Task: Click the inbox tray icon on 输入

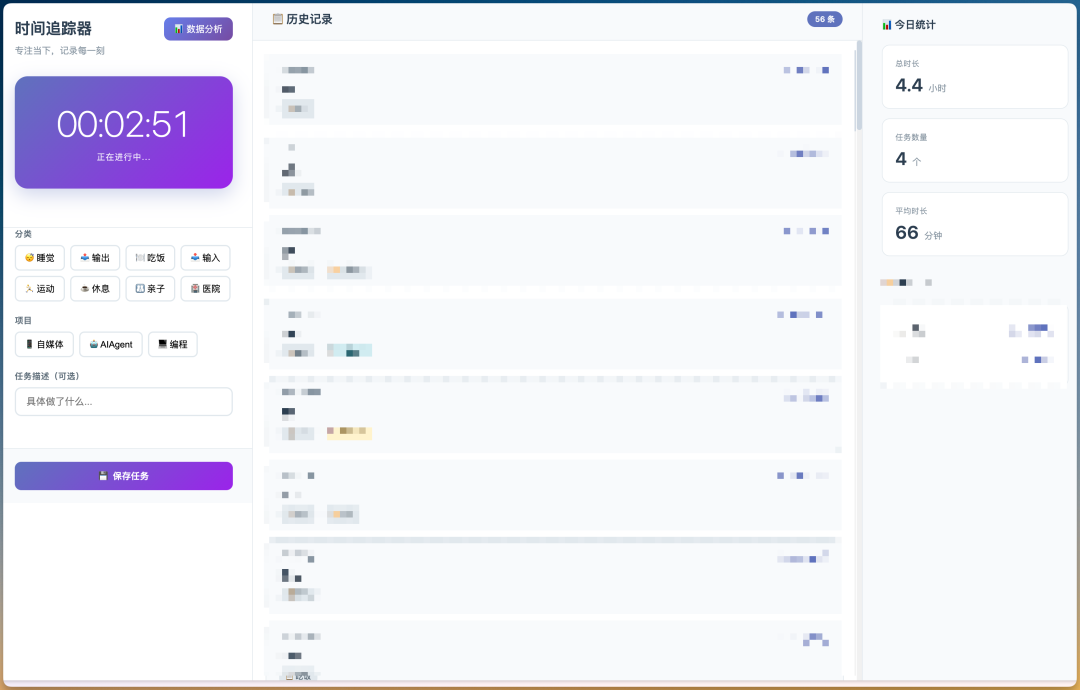Action: click(x=195, y=258)
